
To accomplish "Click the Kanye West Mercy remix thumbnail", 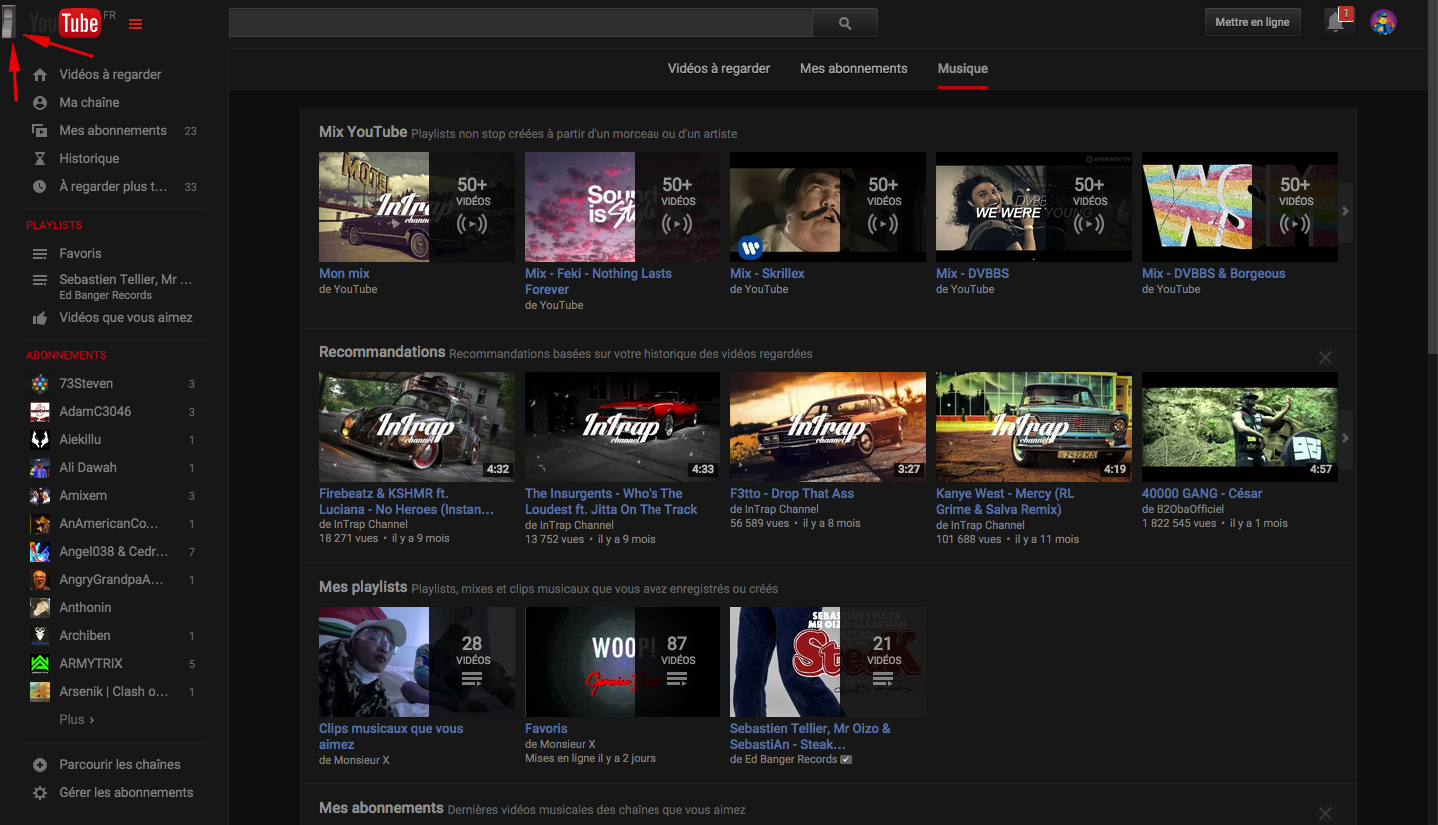I will coord(1034,427).
